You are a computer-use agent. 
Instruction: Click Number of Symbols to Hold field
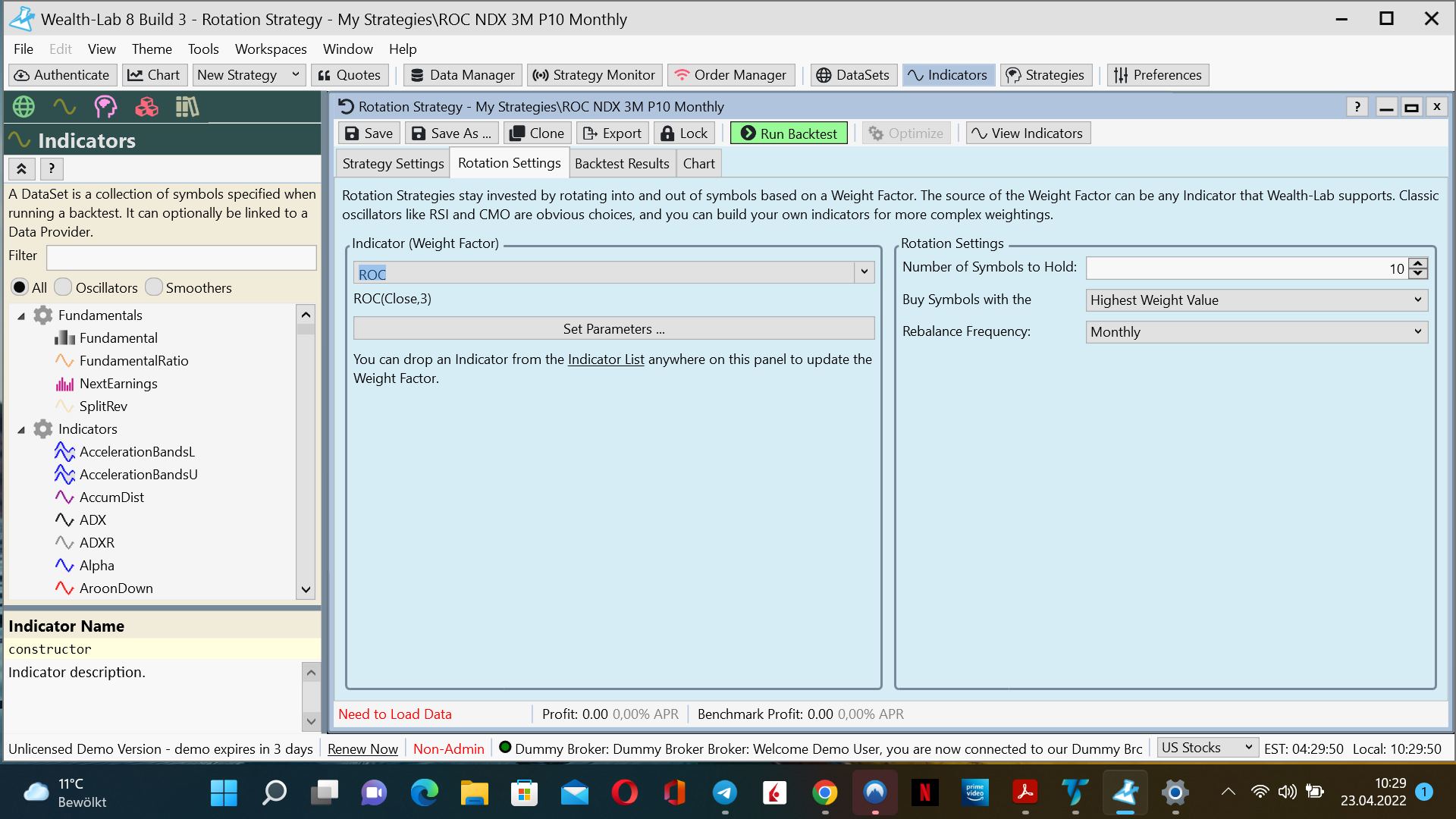pyautogui.click(x=1247, y=268)
